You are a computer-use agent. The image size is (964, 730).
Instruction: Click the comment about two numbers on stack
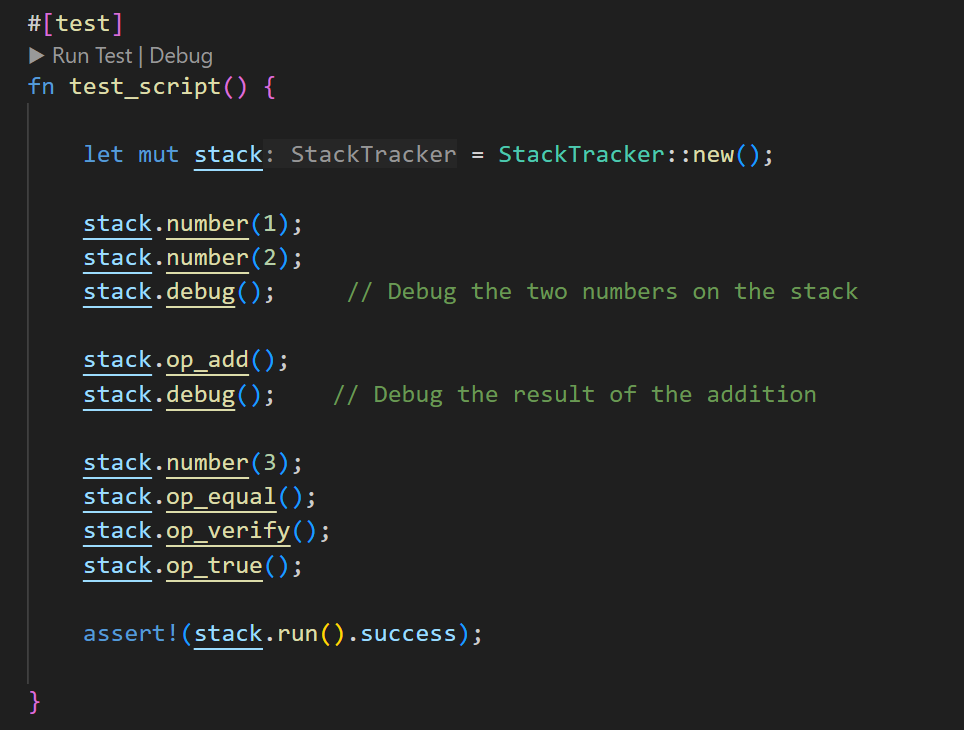(x=602, y=292)
